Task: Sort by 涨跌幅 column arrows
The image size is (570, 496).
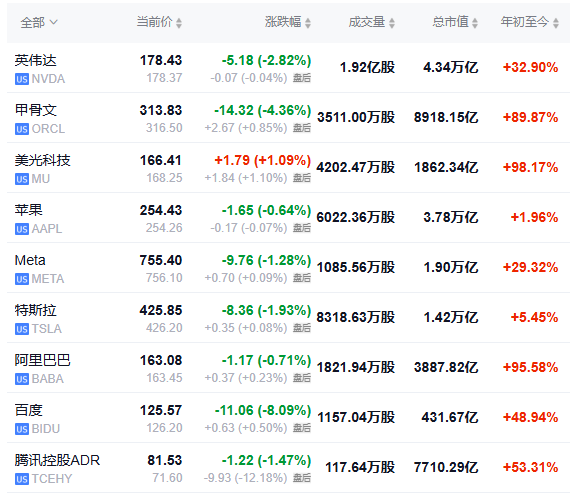Action: (308, 23)
